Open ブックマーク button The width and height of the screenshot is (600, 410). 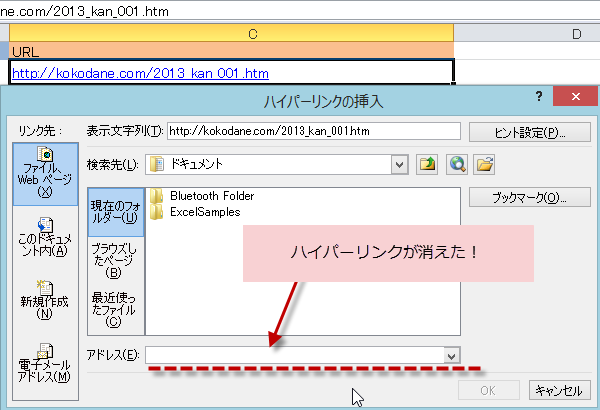tap(530, 198)
